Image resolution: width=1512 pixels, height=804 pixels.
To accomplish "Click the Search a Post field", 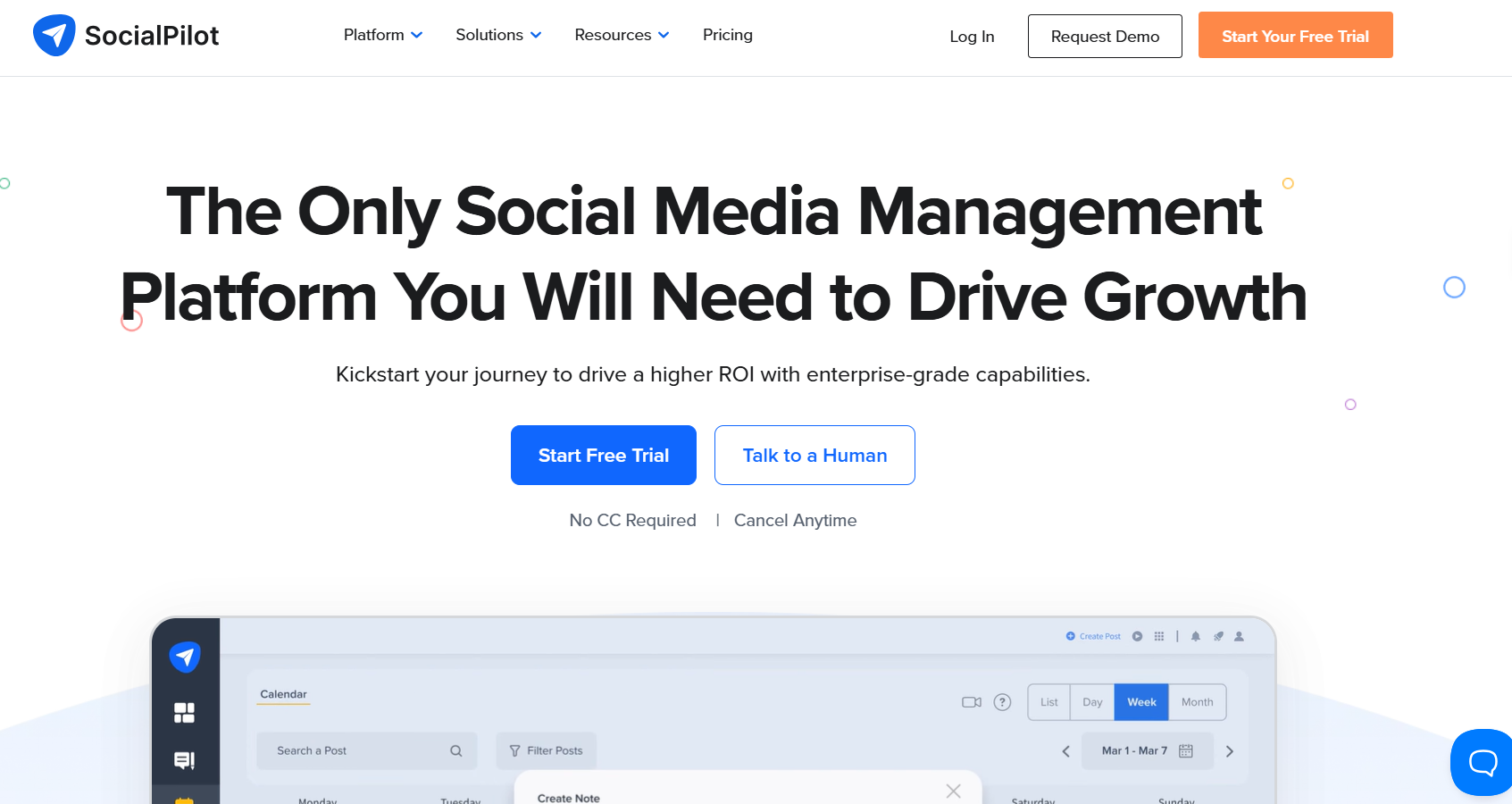I will click(x=367, y=751).
